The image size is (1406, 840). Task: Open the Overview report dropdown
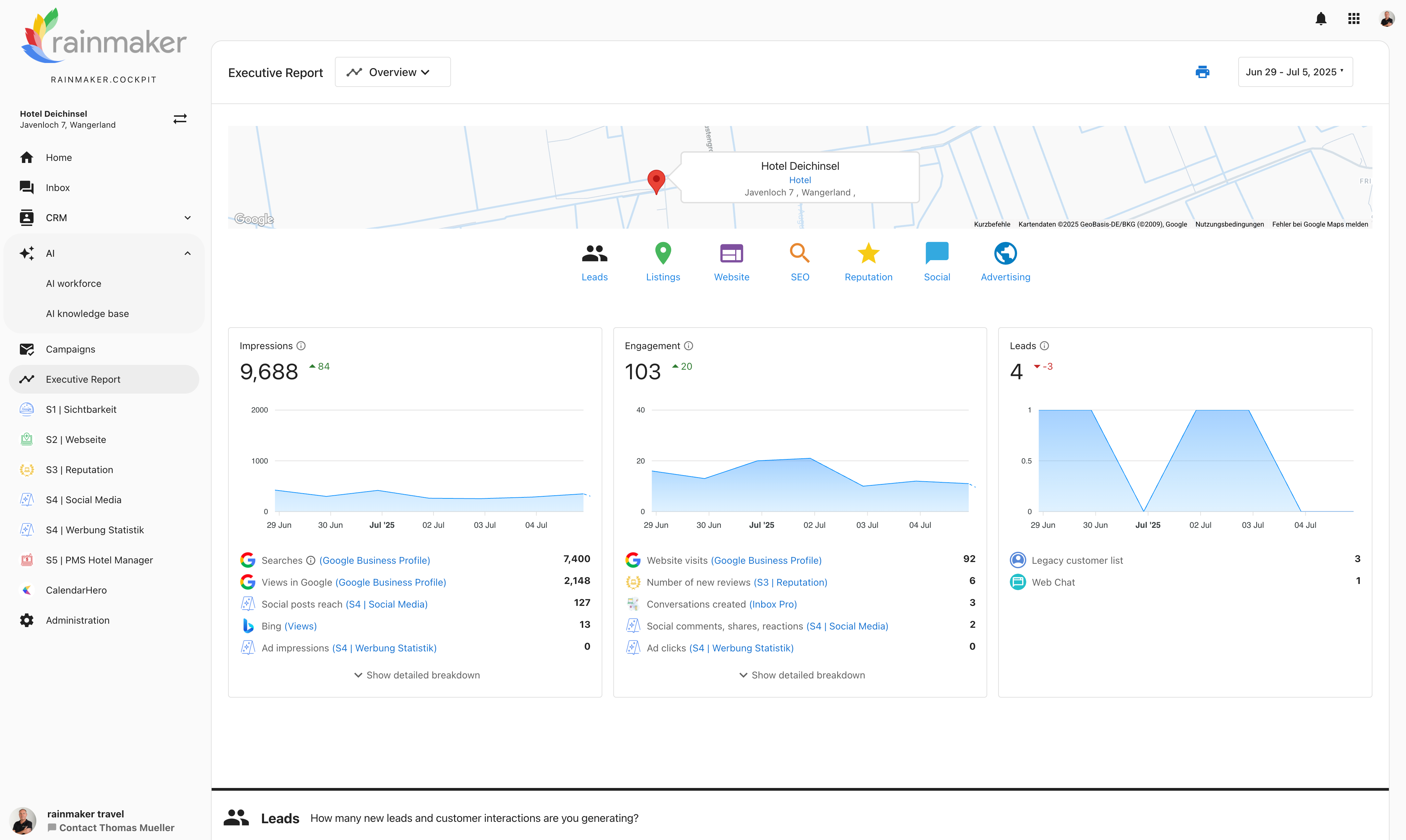coord(392,73)
